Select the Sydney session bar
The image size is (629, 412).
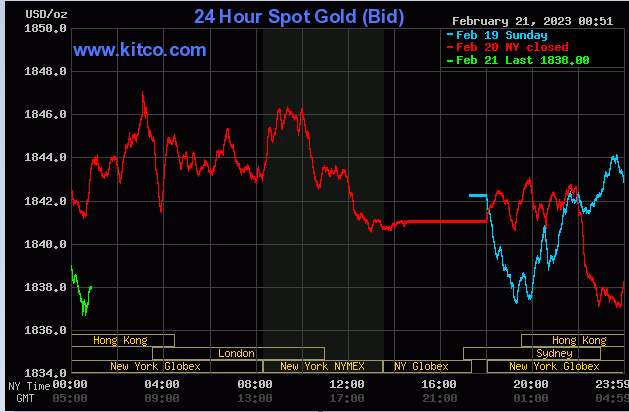coord(553,353)
